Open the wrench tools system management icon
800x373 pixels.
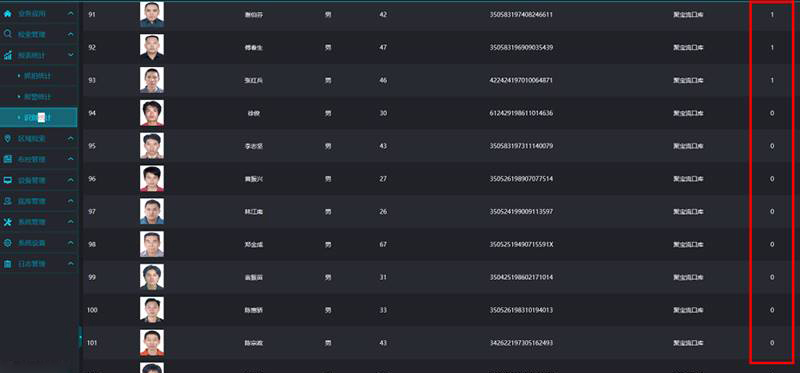tap(8, 222)
